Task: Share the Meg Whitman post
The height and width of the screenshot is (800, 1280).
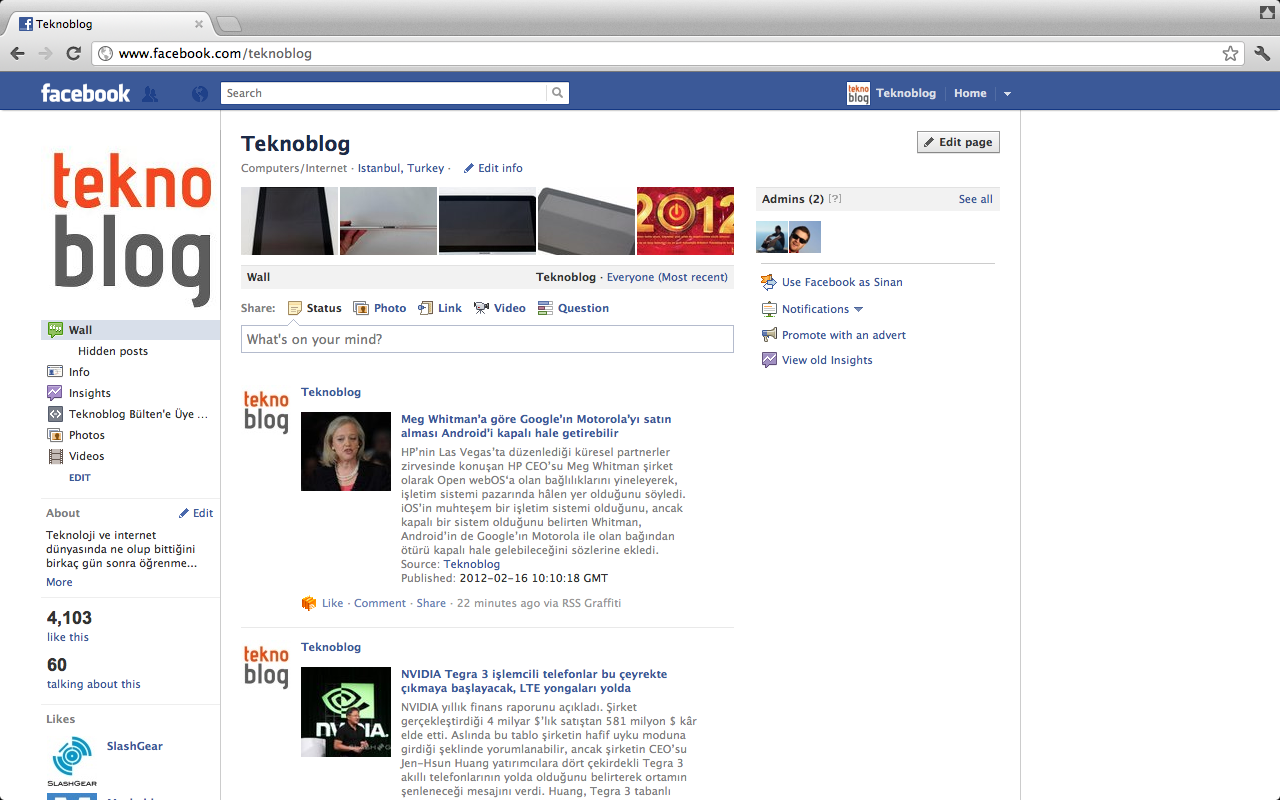Action: point(431,603)
